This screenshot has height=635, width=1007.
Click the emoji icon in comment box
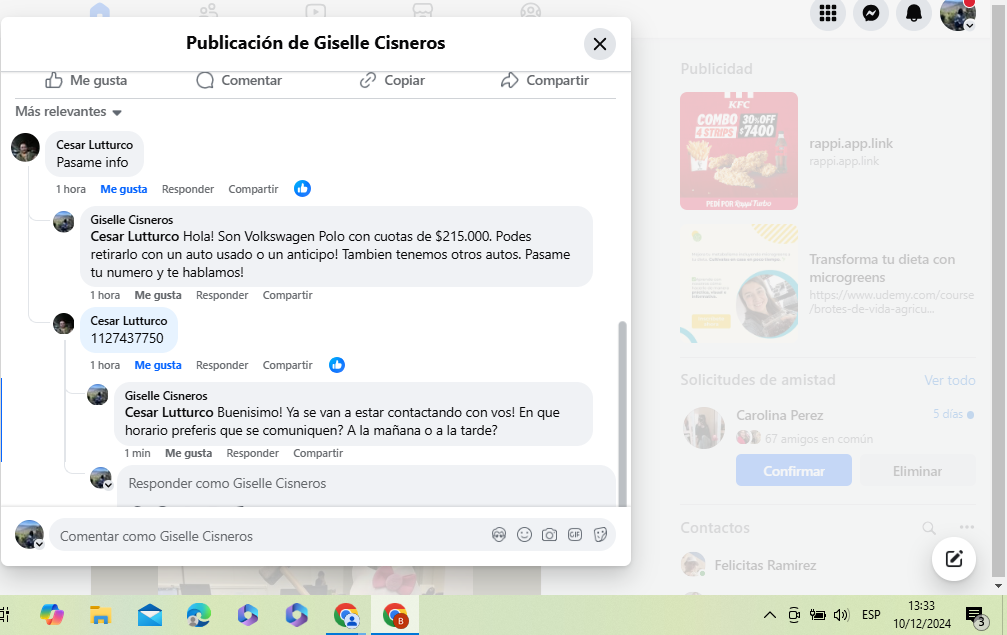(524, 536)
